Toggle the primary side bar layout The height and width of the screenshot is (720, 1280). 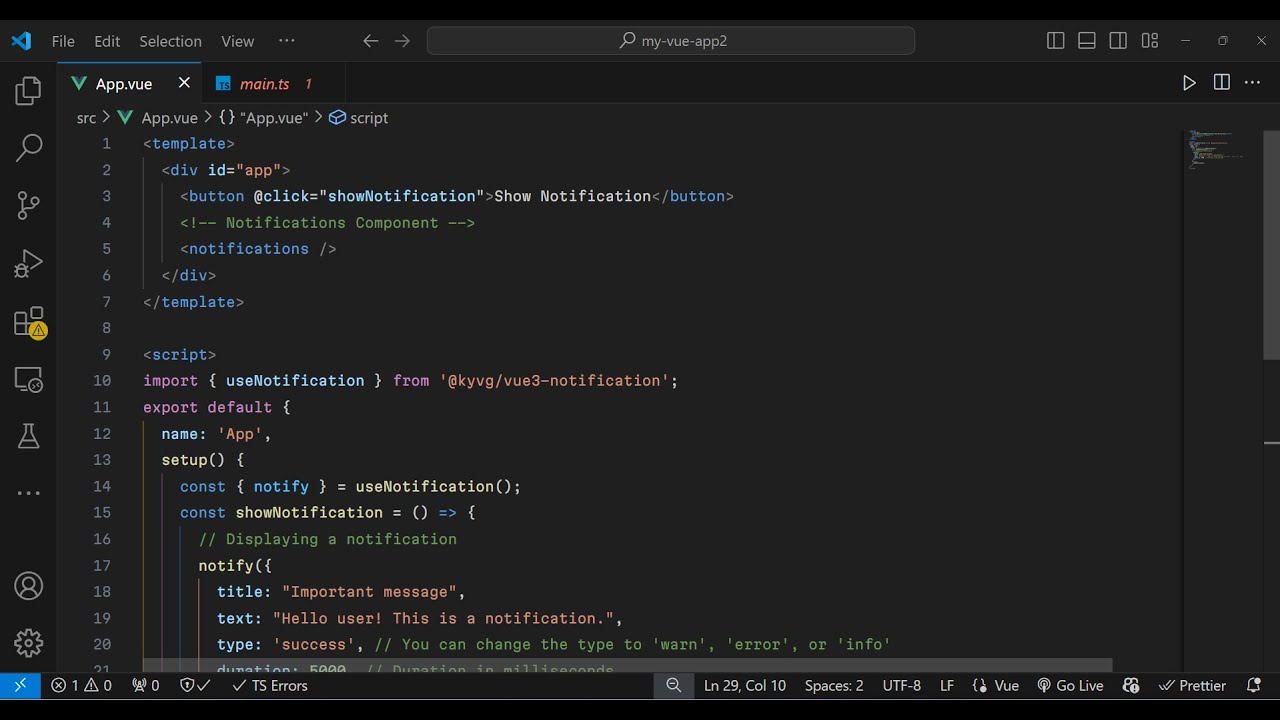[1055, 41]
